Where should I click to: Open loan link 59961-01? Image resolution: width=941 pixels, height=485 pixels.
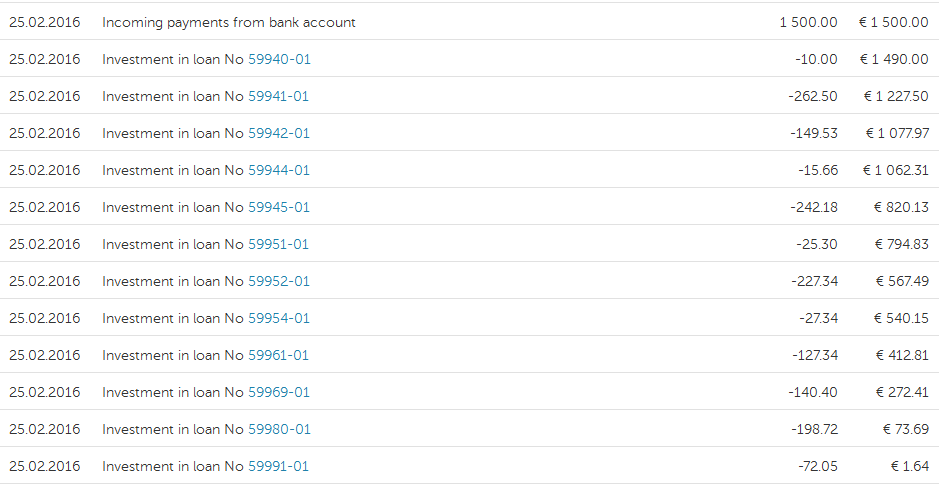coord(278,356)
